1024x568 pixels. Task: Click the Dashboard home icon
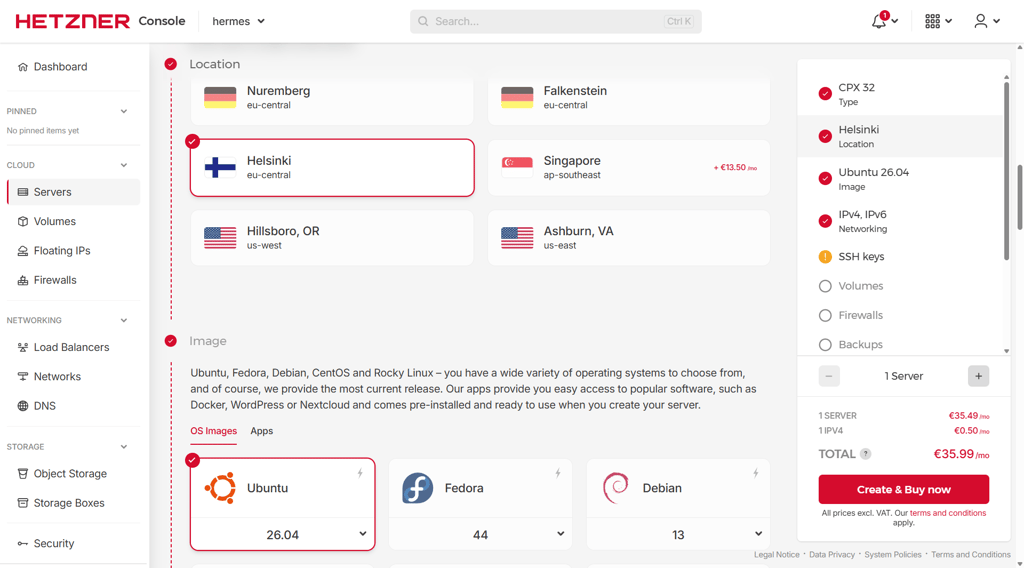(x=23, y=67)
